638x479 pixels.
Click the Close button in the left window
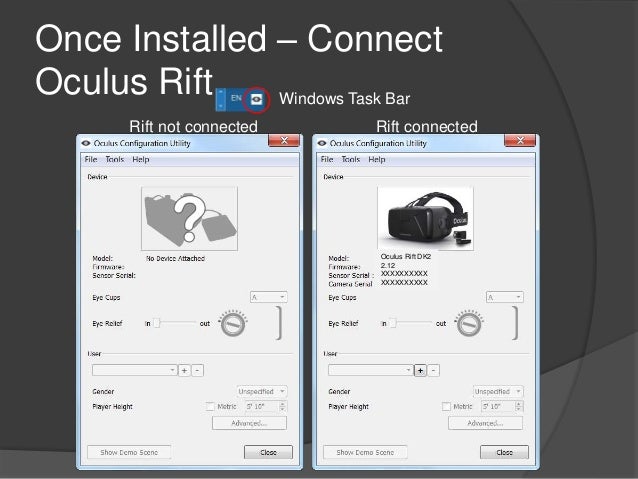268,452
